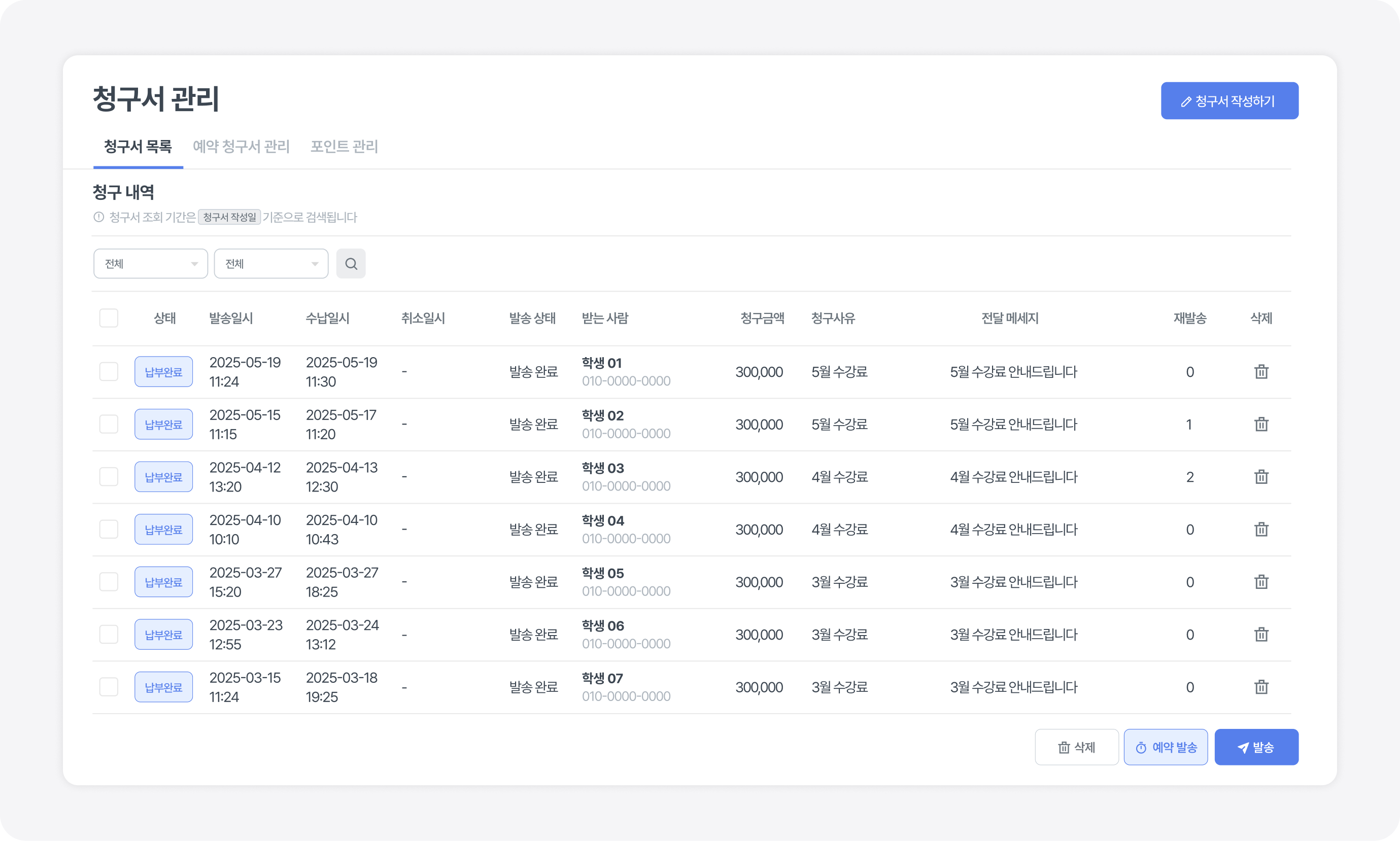Remove 학생 03 invoice via trash icon
Image resolution: width=1400 pixels, height=841 pixels.
(x=1261, y=477)
